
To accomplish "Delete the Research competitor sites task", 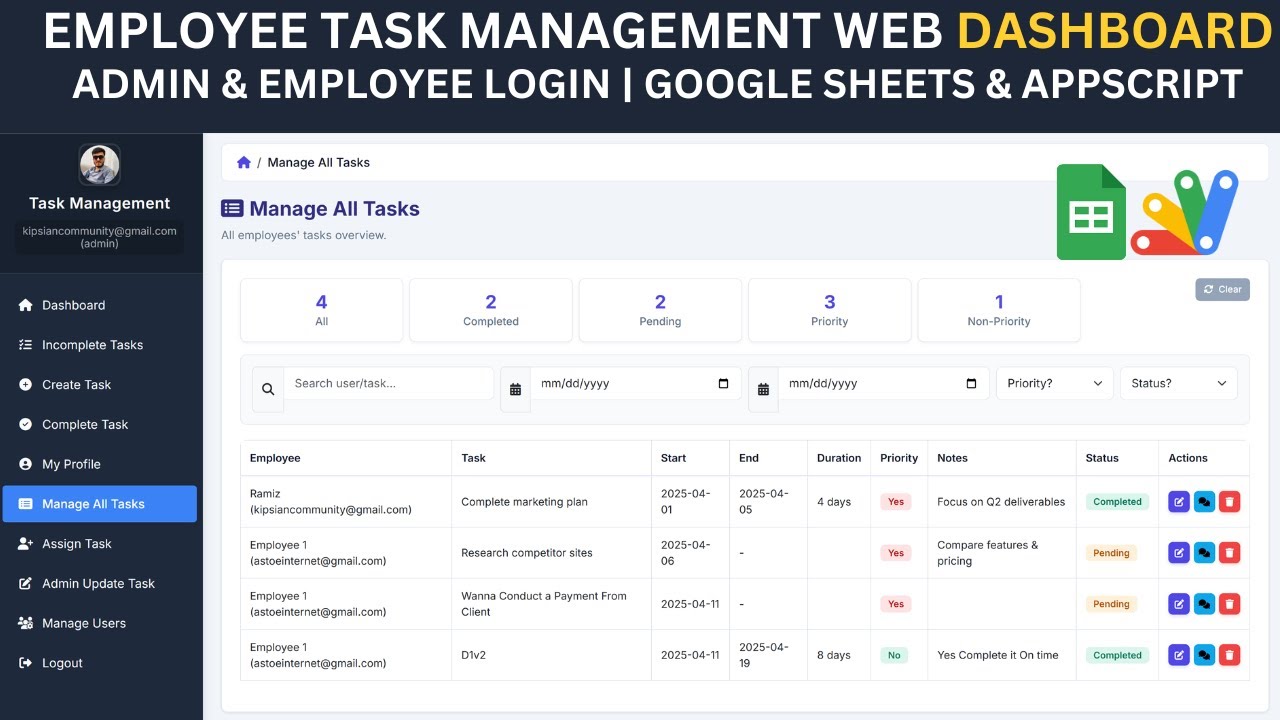I will (1230, 553).
